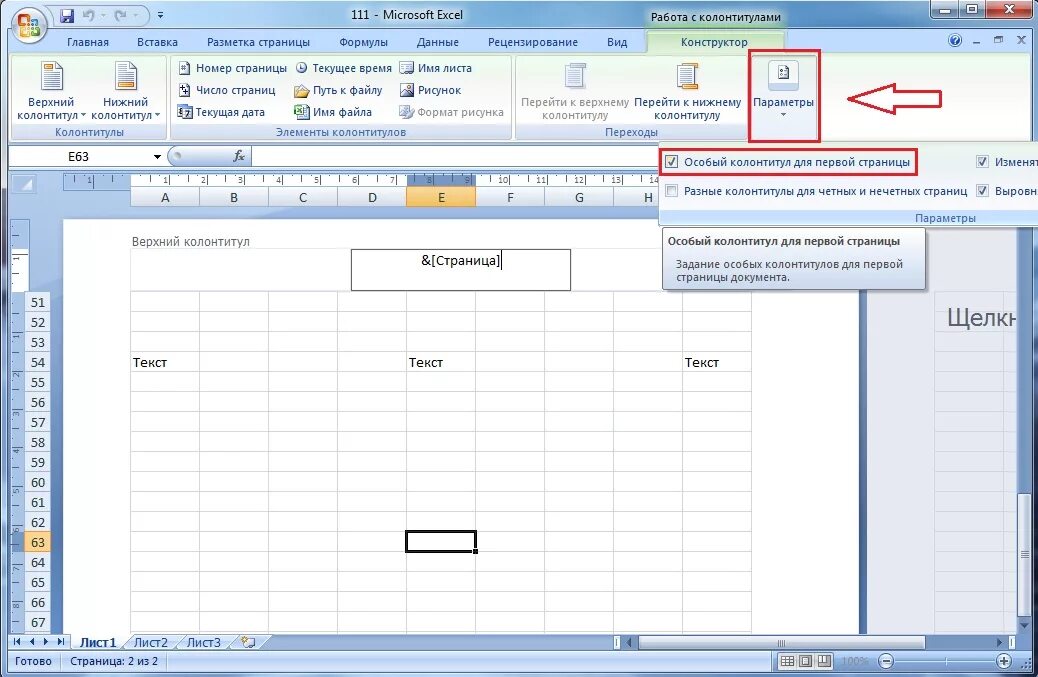Insert Имя файла element
The height and width of the screenshot is (677, 1038).
coord(333,112)
